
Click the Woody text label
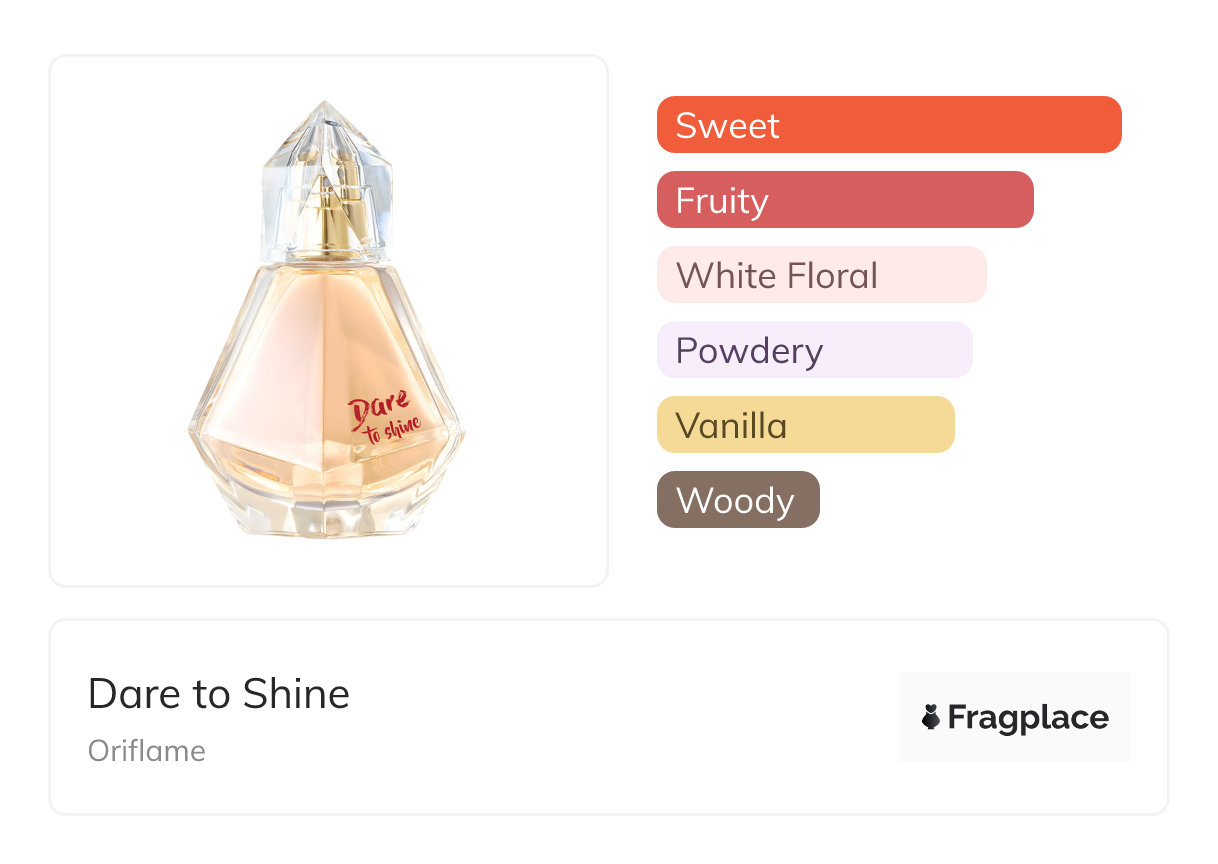735,500
